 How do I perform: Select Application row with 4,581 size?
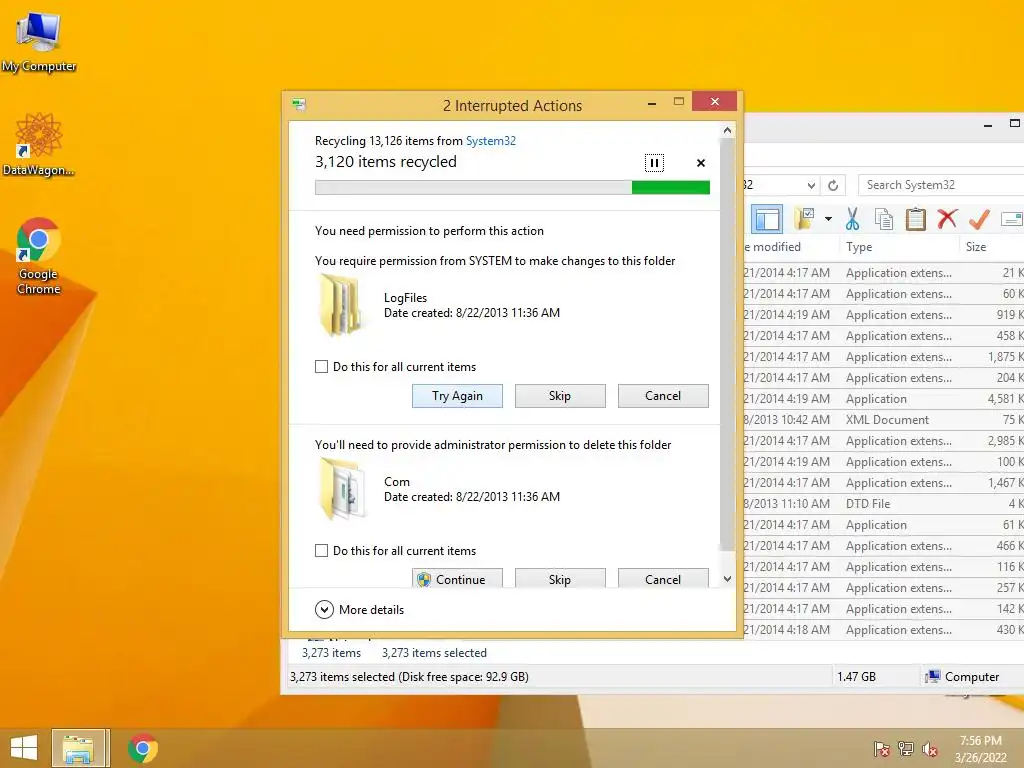pyautogui.click(x=884, y=399)
